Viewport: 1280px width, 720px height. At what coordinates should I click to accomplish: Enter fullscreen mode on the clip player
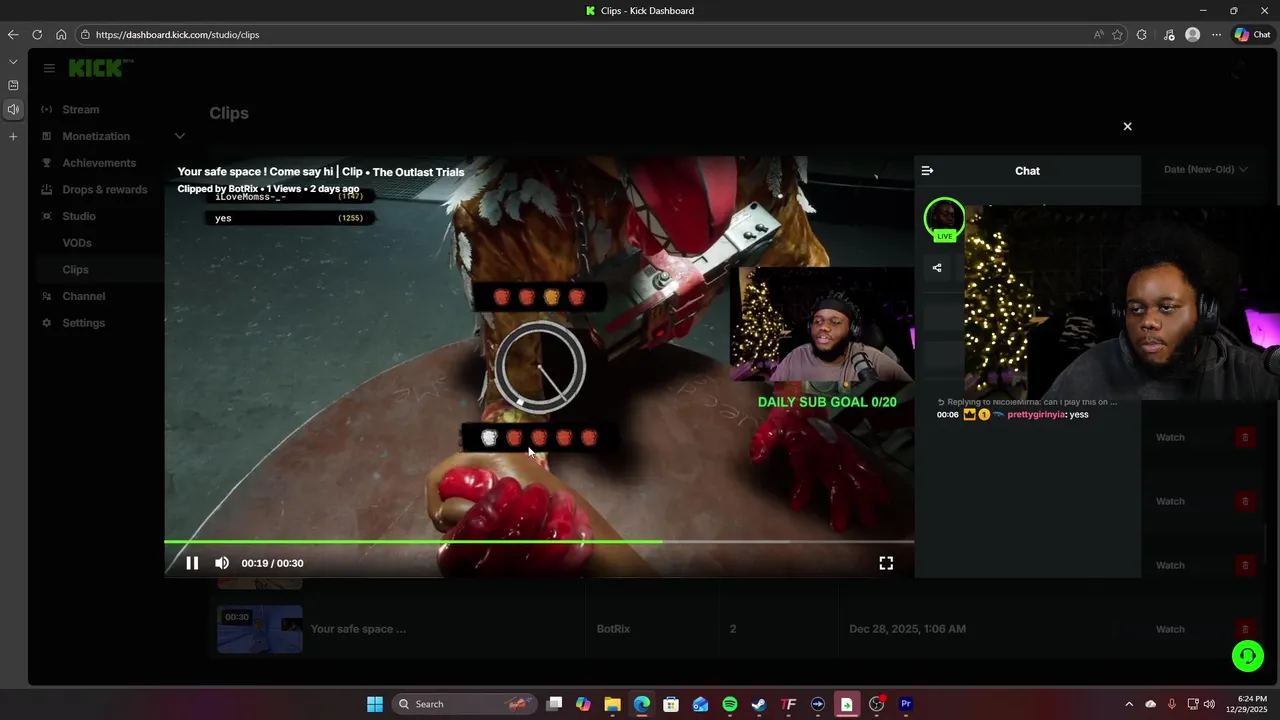pos(886,563)
